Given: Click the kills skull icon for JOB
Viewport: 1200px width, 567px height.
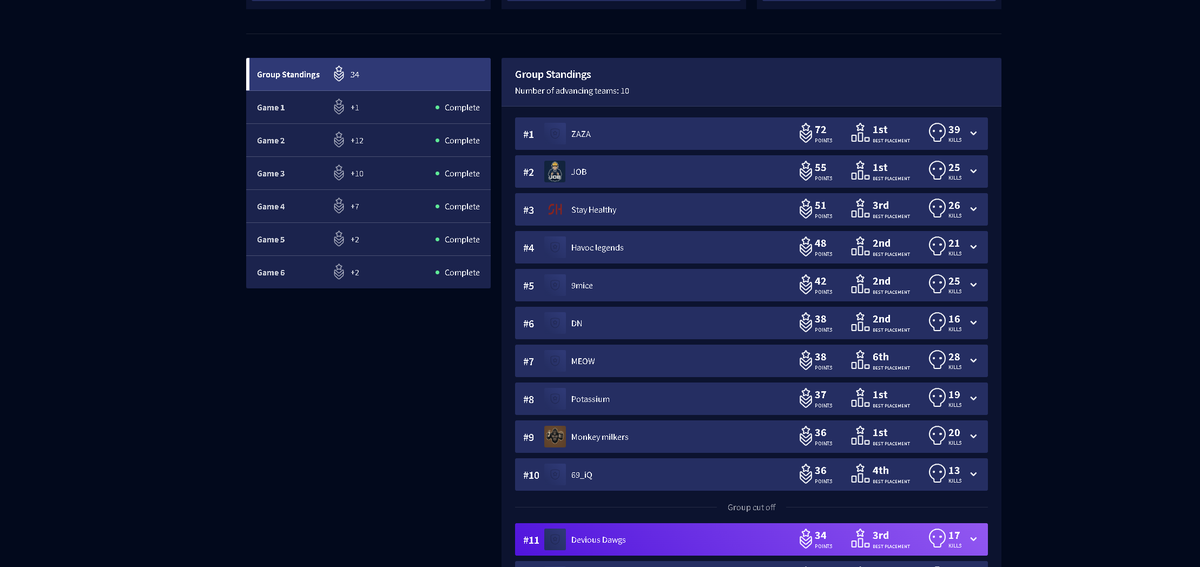Looking at the screenshot, I should point(937,171).
